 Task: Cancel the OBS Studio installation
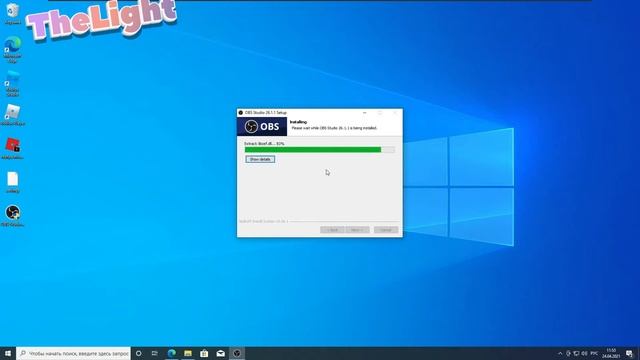tap(386, 230)
